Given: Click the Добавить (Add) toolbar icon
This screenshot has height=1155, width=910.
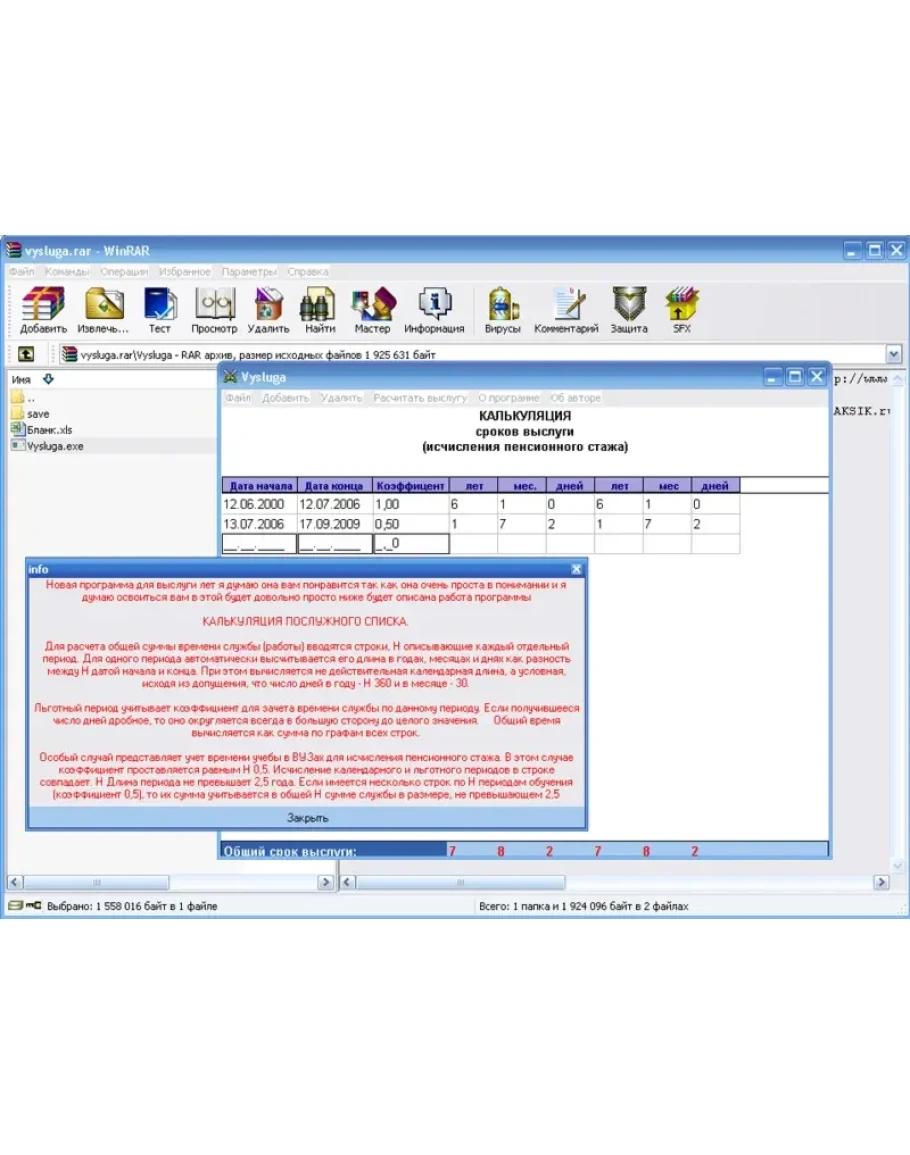Looking at the screenshot, I should coord(43,305).
